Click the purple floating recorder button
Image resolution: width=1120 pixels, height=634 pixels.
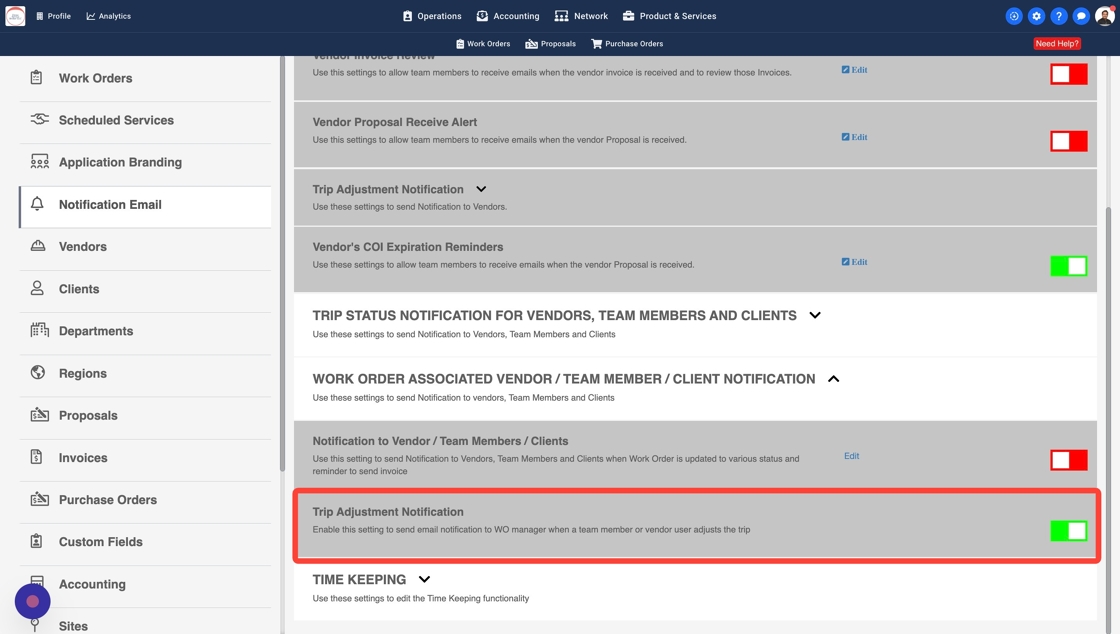(x=32, y=601)
